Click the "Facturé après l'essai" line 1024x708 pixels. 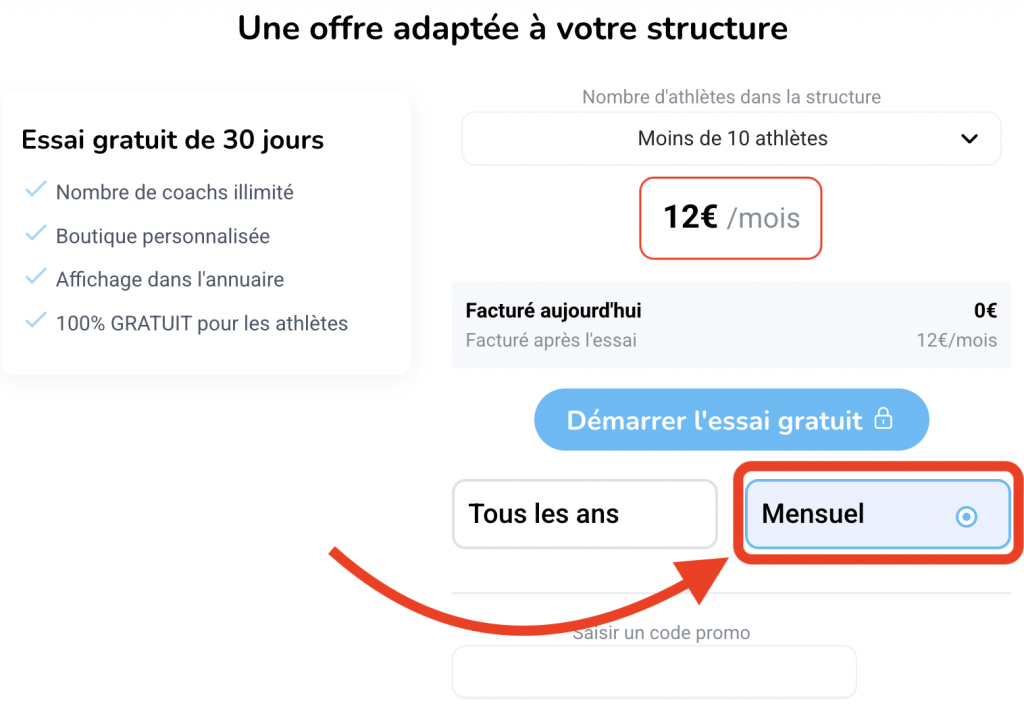tap(551, 340)
